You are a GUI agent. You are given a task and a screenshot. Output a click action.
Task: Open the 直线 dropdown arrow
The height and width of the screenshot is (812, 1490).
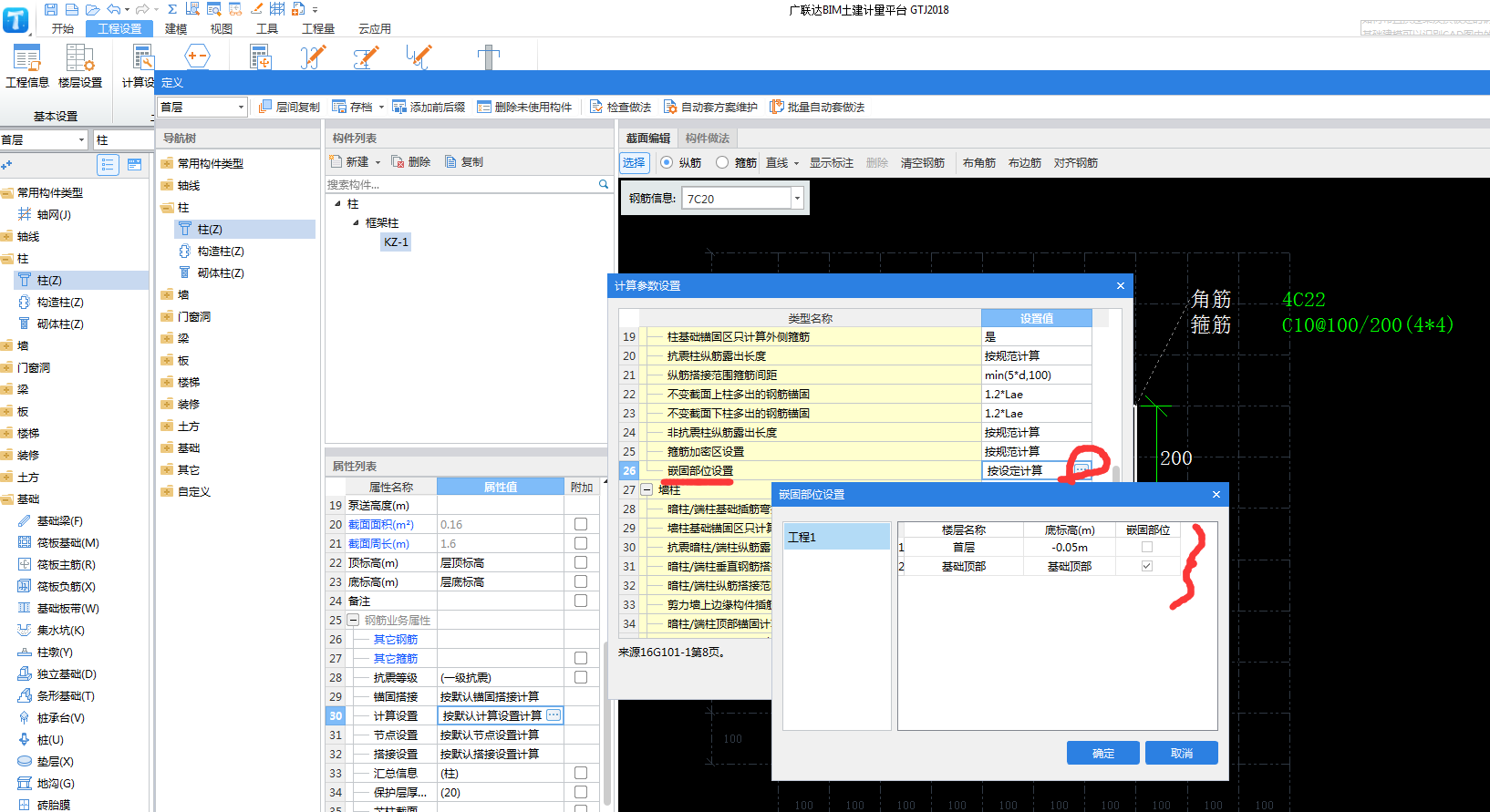pyautogui.click(x=796, y=163)
